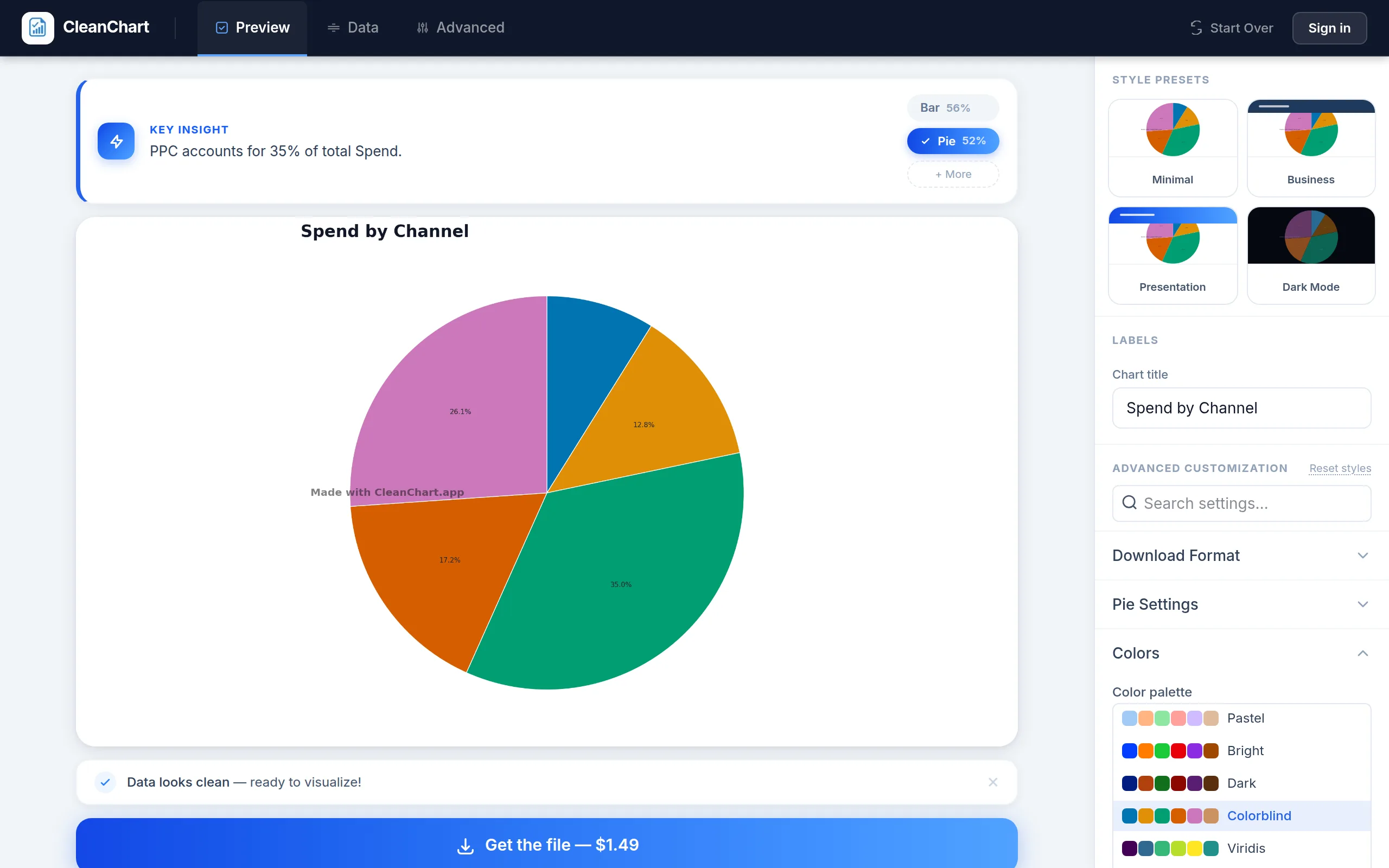Click the Chart title input field
This screenshot has height=868, width=1389.
point(1241,408)
